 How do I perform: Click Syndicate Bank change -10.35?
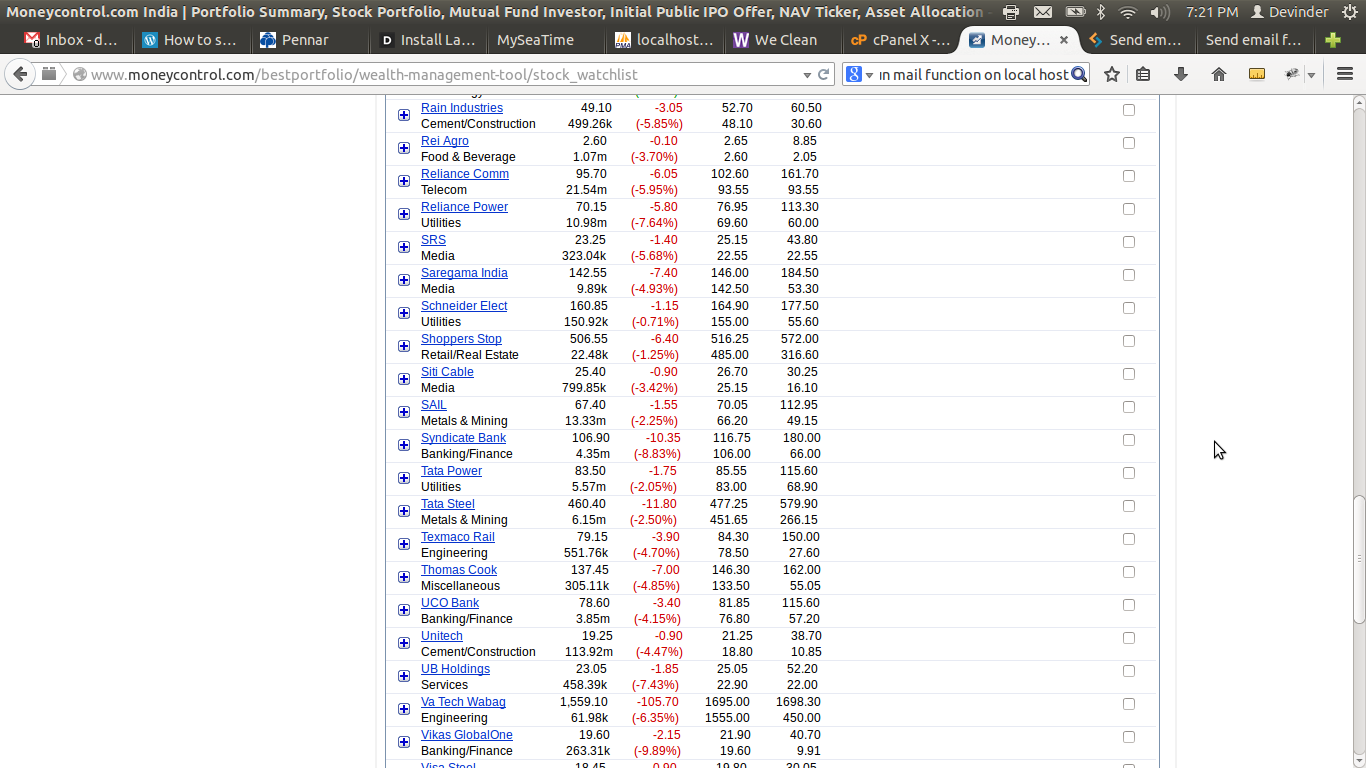pos(663,438)
